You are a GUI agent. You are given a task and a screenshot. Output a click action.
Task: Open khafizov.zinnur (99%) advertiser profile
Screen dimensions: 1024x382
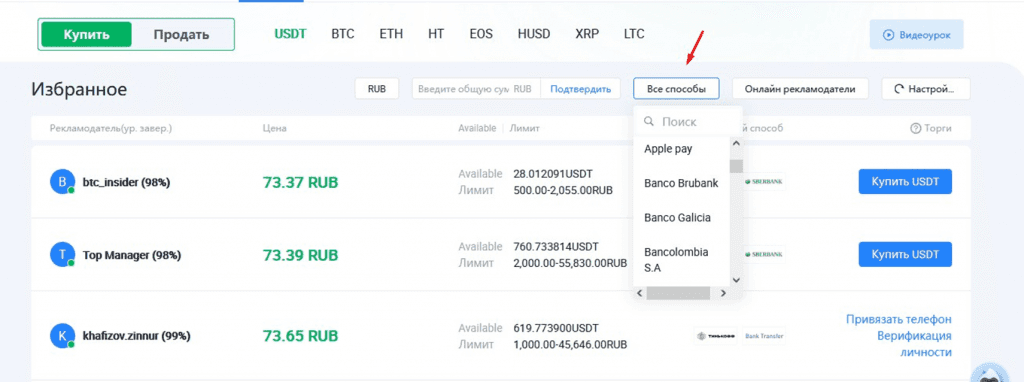[x=136, y=336]
